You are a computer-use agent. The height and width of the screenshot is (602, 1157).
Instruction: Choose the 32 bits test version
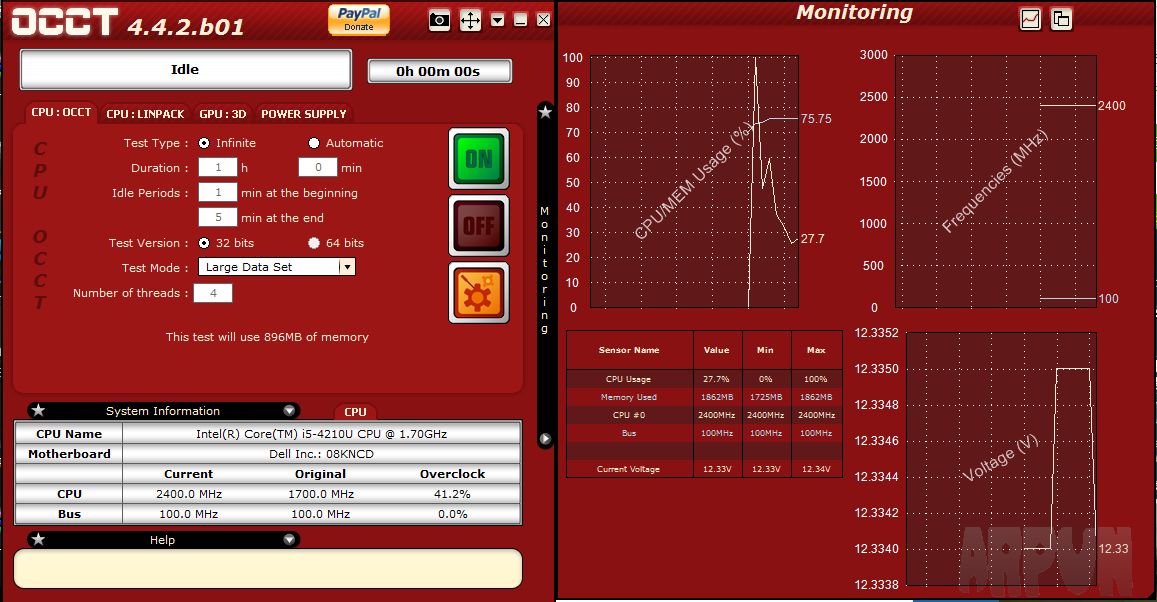[x=204, y=243]
